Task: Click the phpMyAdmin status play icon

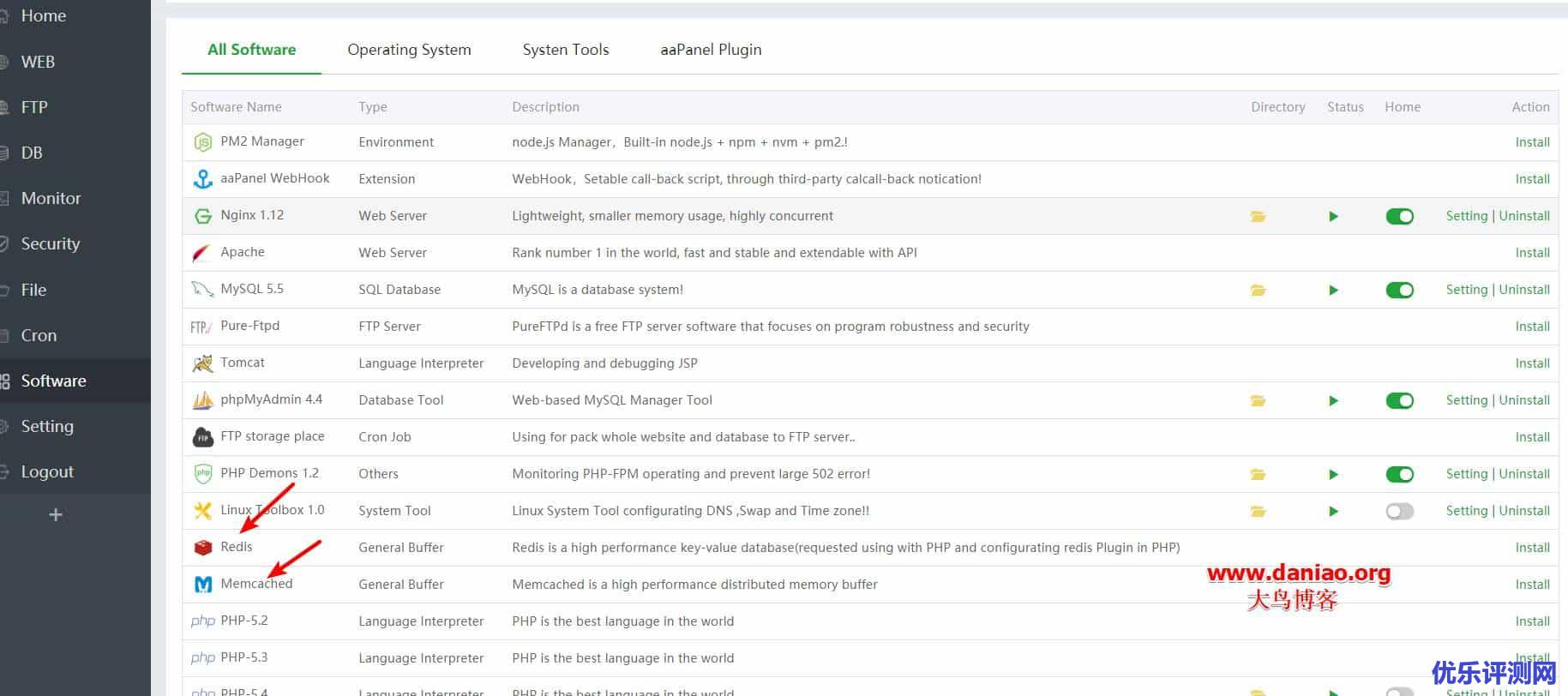Action: click(1333, 400)
